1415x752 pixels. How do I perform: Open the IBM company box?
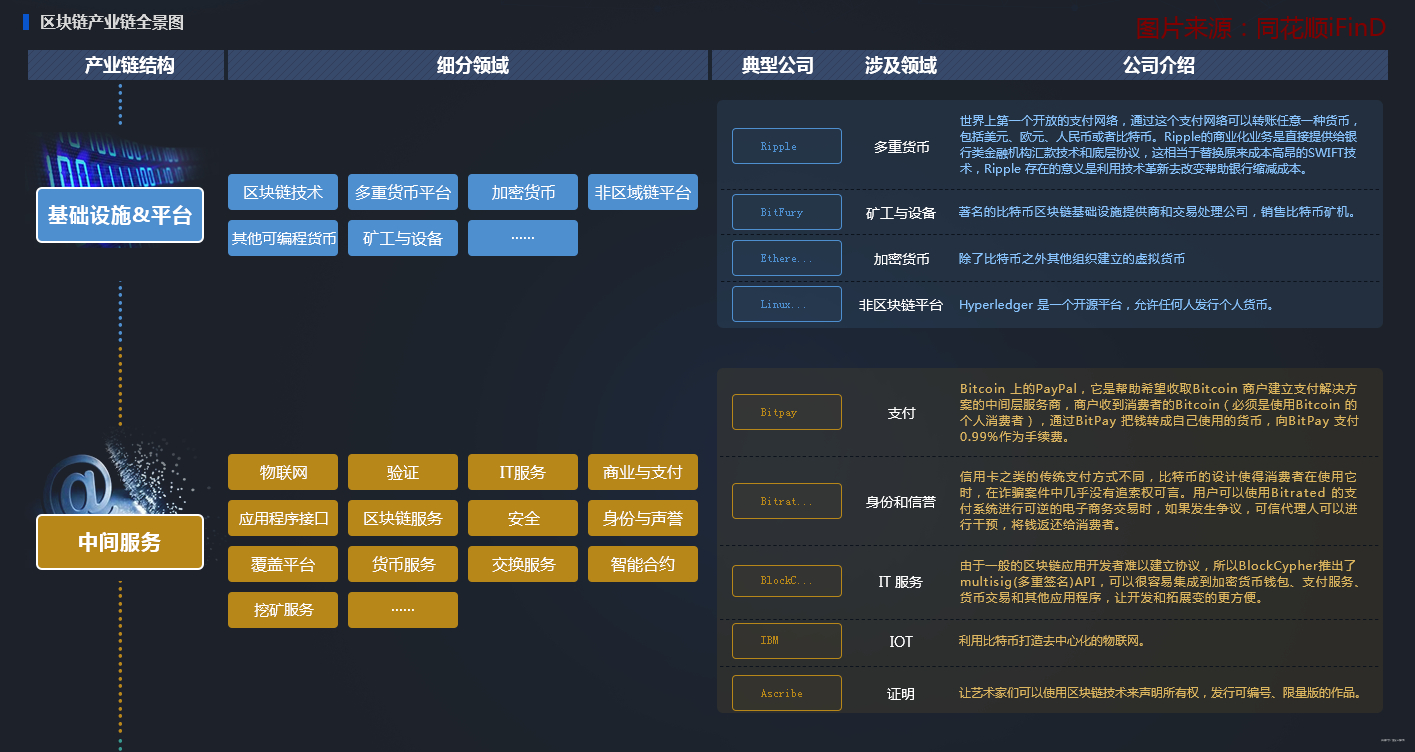pos(787,640)
